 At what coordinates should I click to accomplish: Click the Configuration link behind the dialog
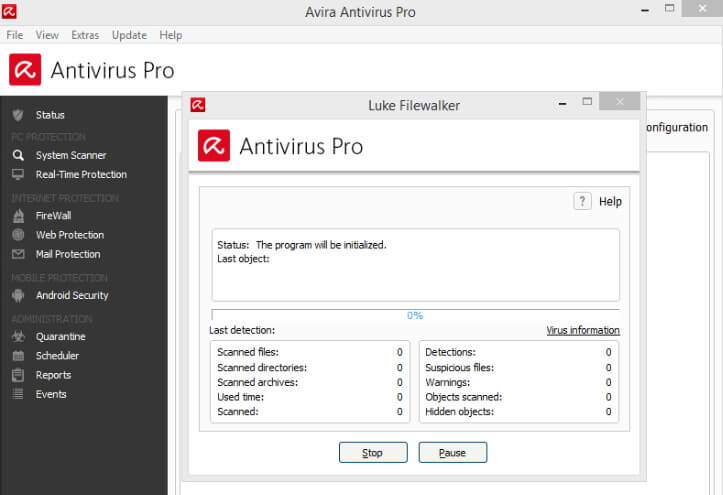tap(677, 127)
